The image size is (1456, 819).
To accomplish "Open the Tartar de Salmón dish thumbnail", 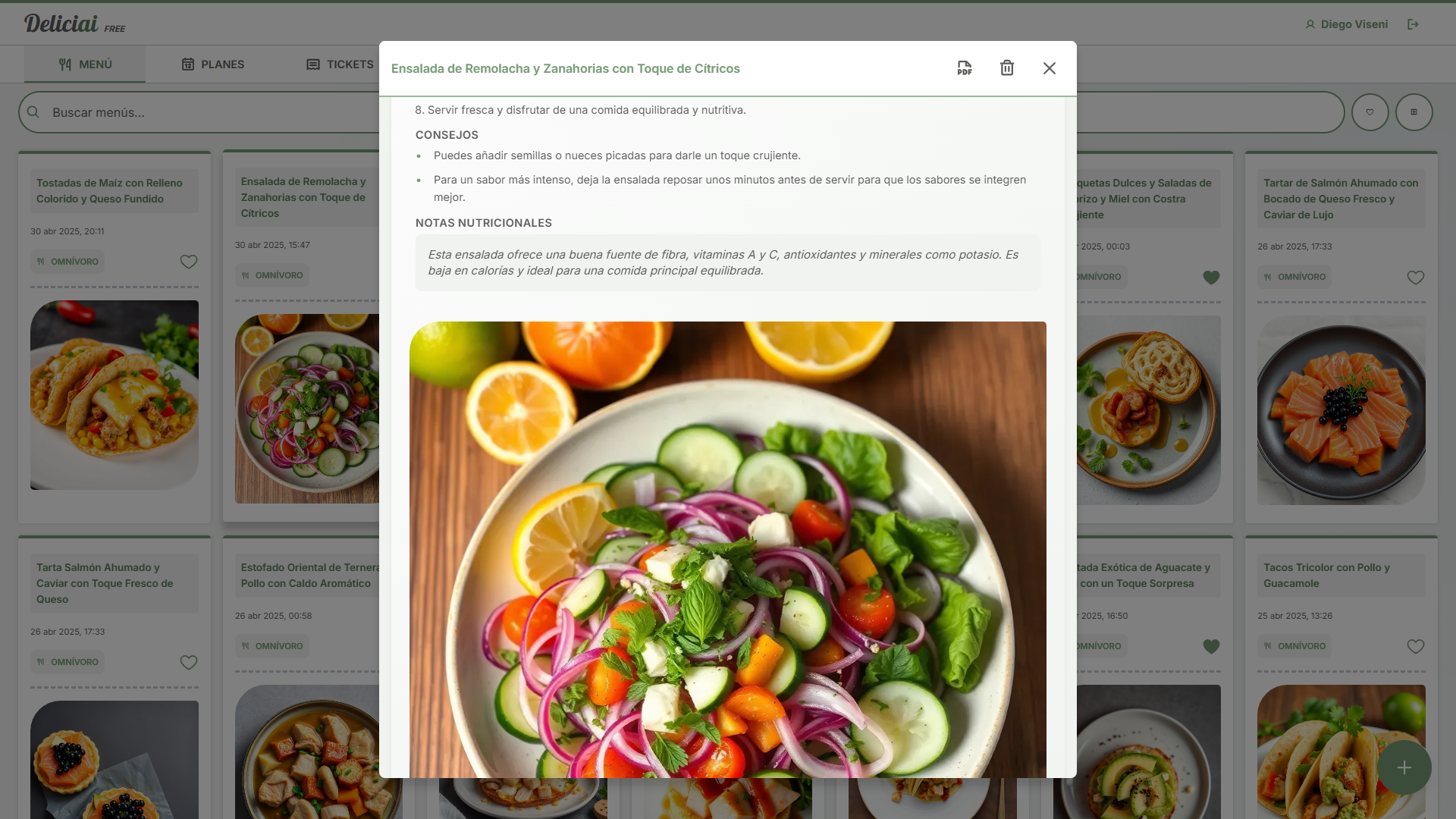I will point(1341,410).
